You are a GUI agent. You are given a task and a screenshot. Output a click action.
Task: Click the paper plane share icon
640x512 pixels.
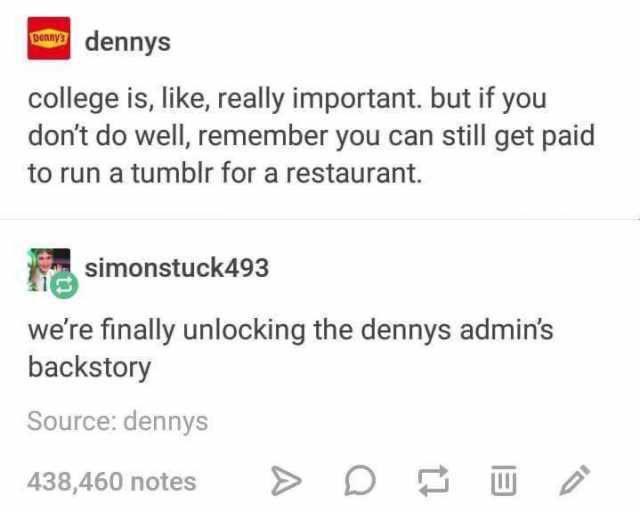coord(287,481)
